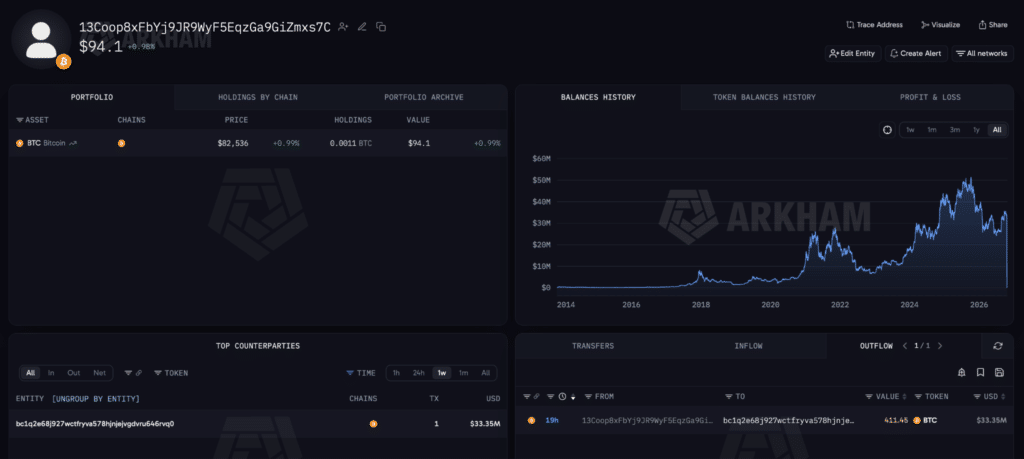1024x459 pixels.
Task: Click the Bitcoin badge on the avatar
Action: tap(63, 61)
